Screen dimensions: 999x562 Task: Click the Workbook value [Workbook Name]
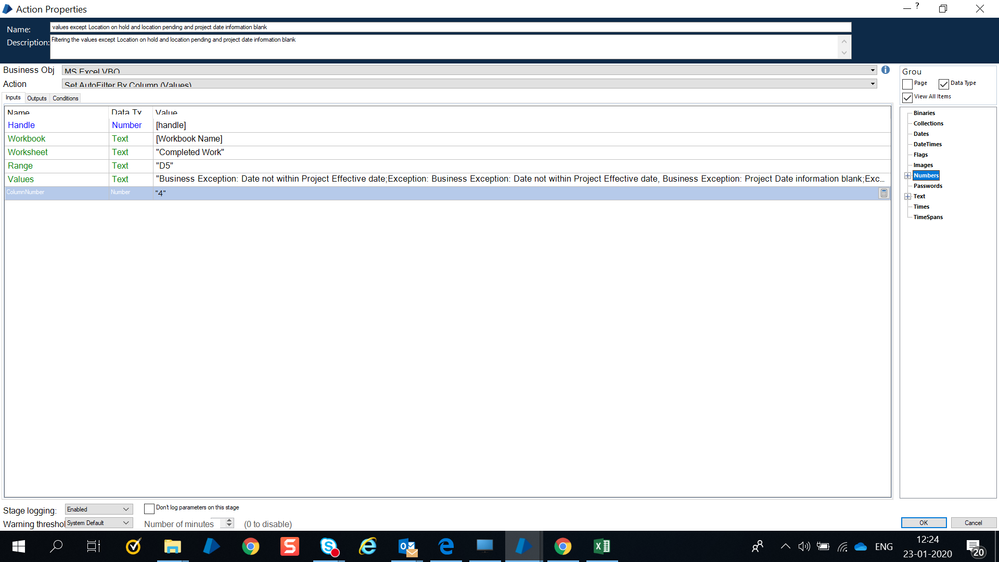tap(189, 139)
